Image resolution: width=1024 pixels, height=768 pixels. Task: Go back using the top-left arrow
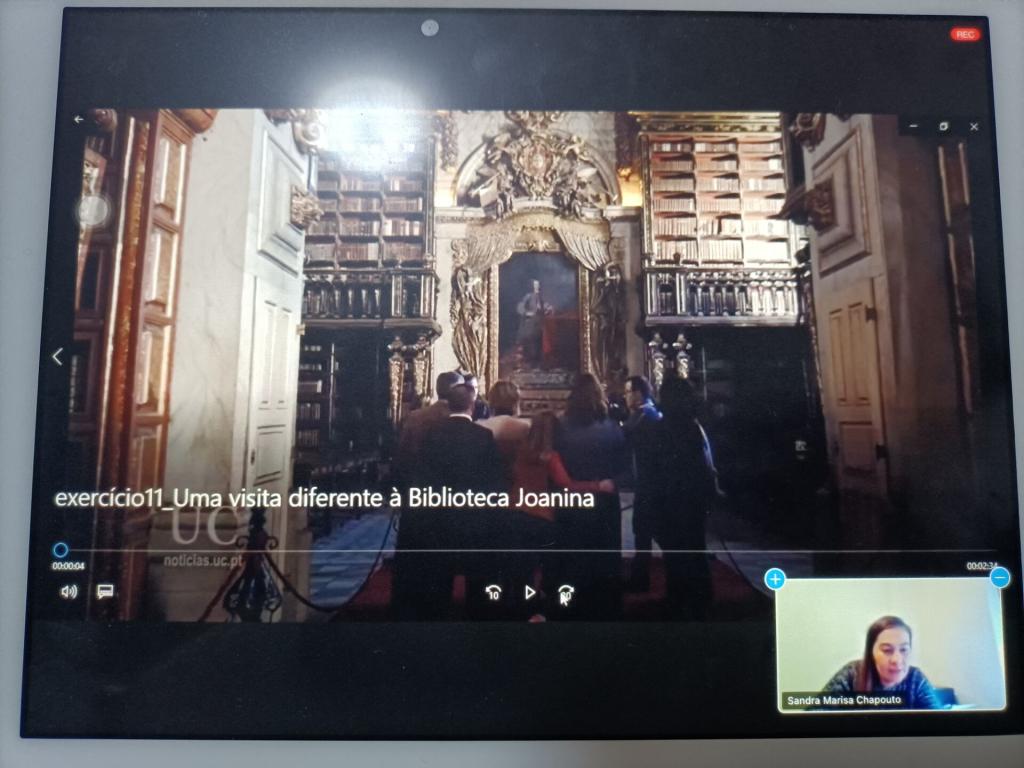pyautogui.click(x=79, y=119)
